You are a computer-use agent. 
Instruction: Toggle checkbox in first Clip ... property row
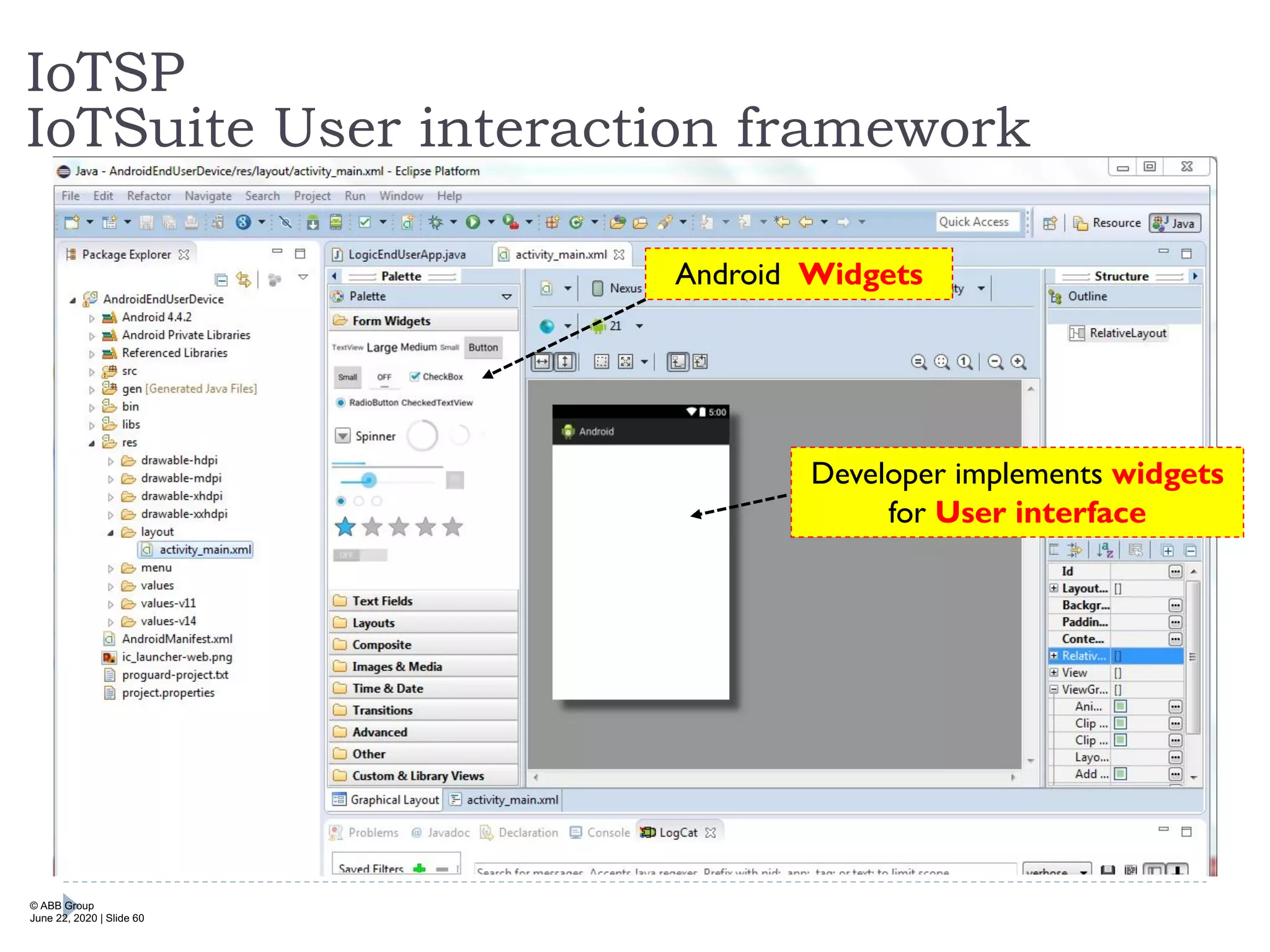(x=1120, y=723)
